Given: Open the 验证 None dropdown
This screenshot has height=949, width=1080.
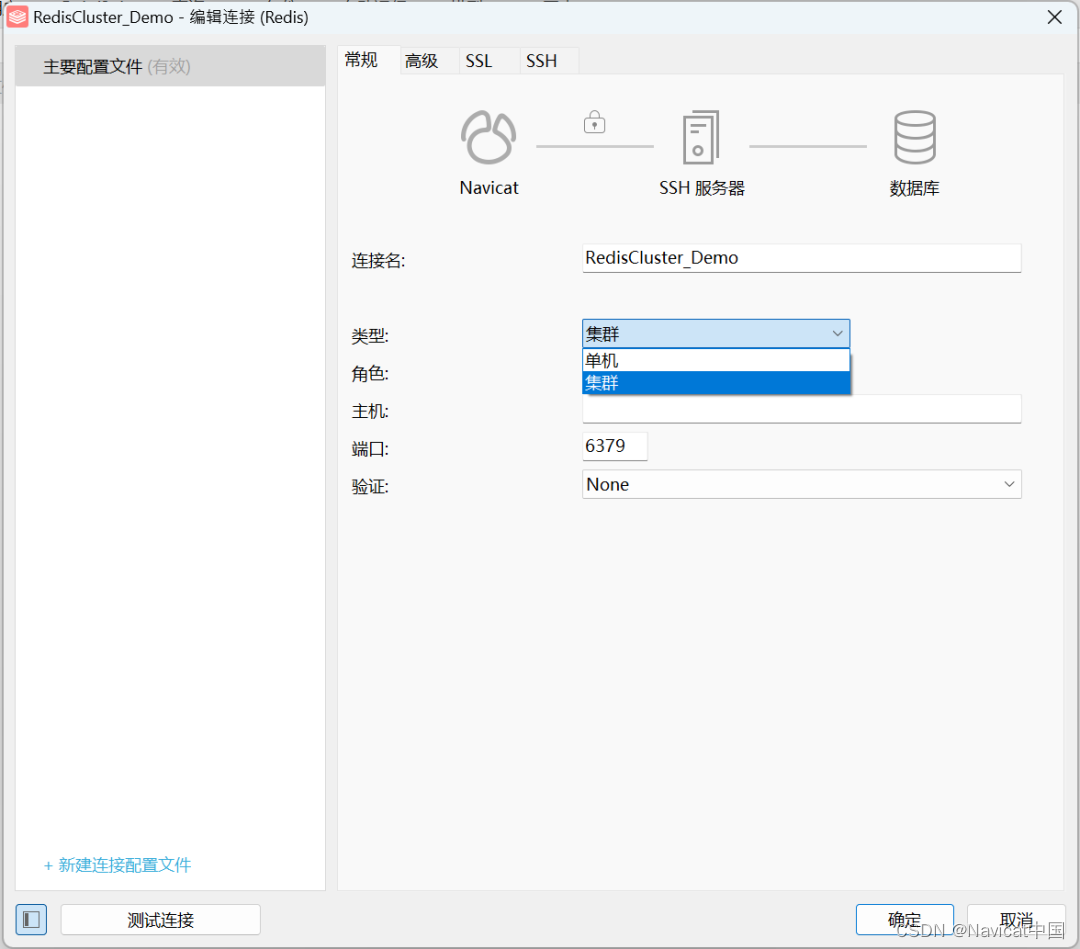Looking at the screenshot, I should [800, 484].
